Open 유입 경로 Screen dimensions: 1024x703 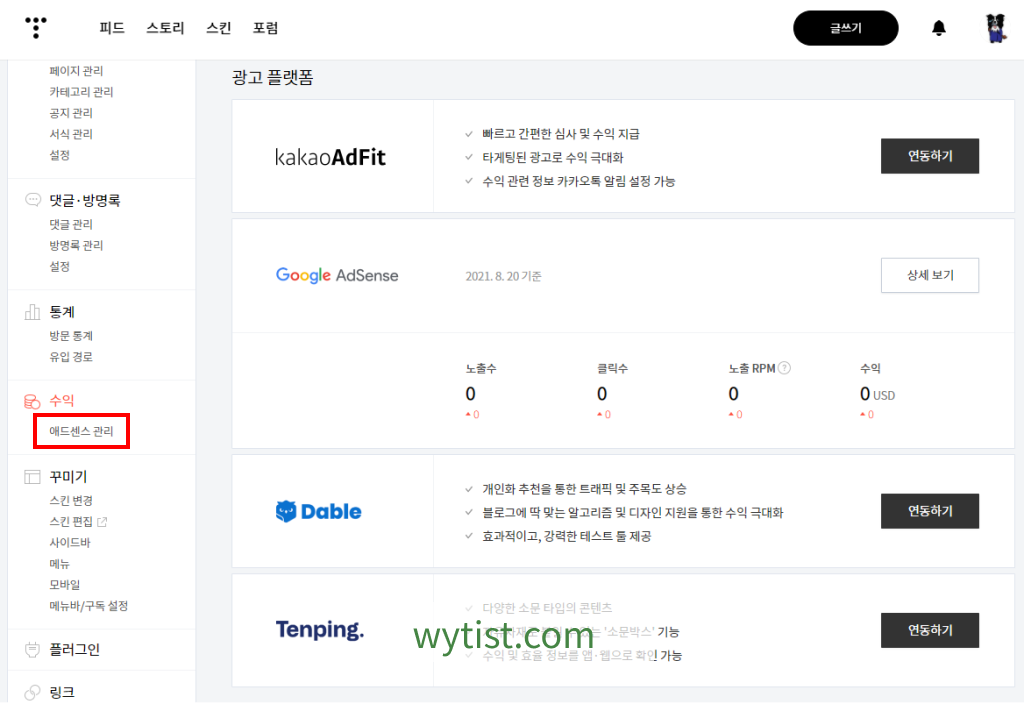pyautogui.click(x=71, y=357)
